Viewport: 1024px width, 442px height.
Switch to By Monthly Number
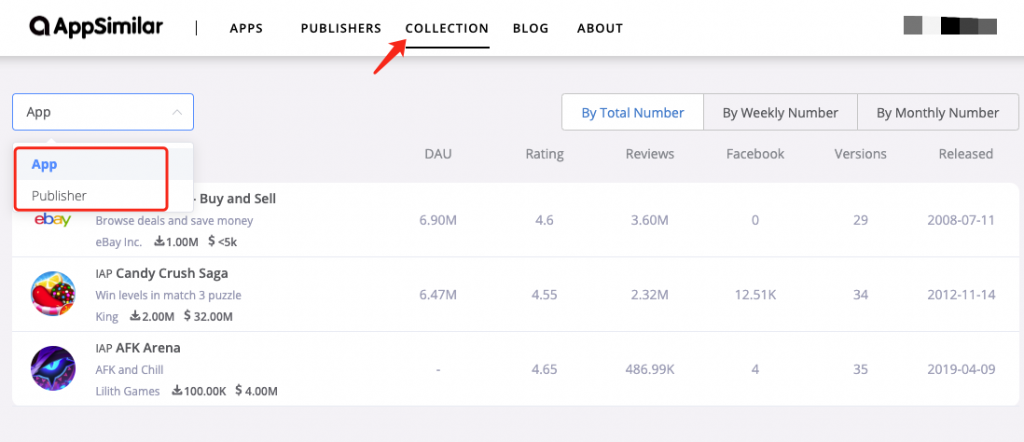pos(938,112)
